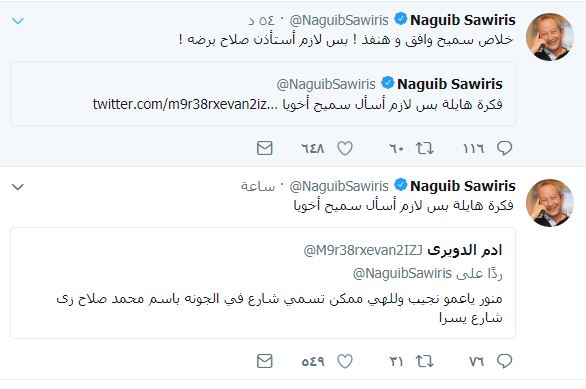Reply to the top Naguib Sawiris tweet
Image resolution: width=586 pixels, height=389 pixels.
click(504, 148)
